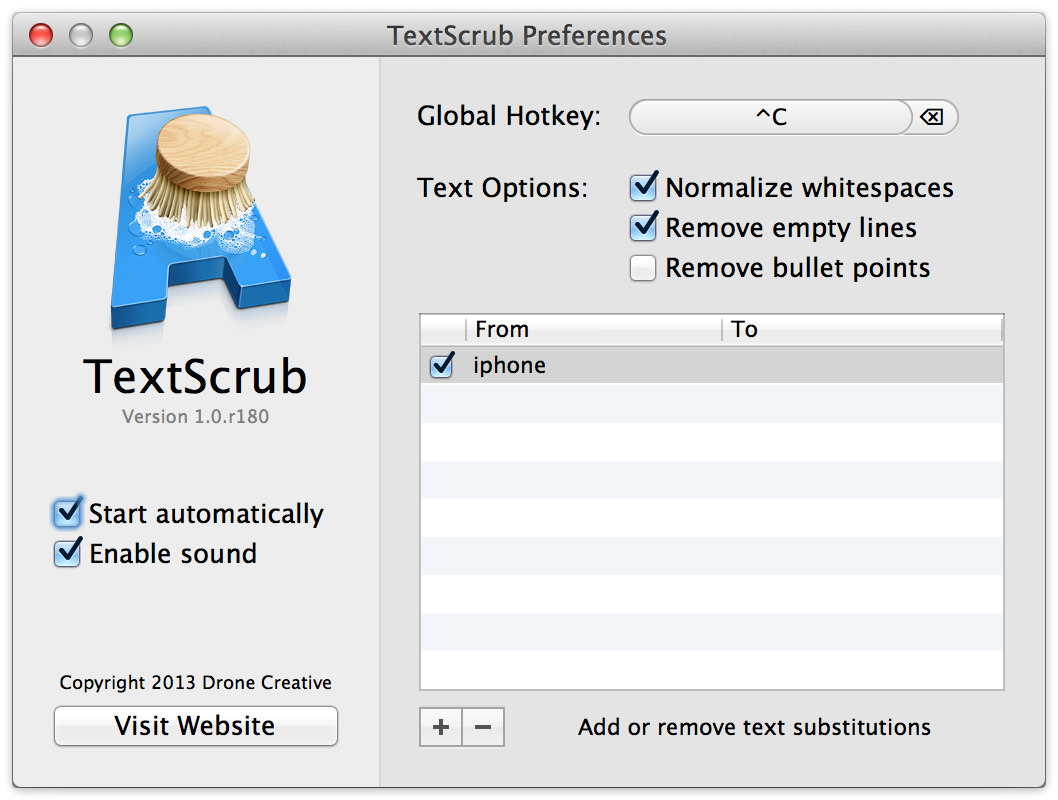This screenshot has height=800, width=1058.
Task: Uncheck Remove empty lines
Action: pos(644,227)
